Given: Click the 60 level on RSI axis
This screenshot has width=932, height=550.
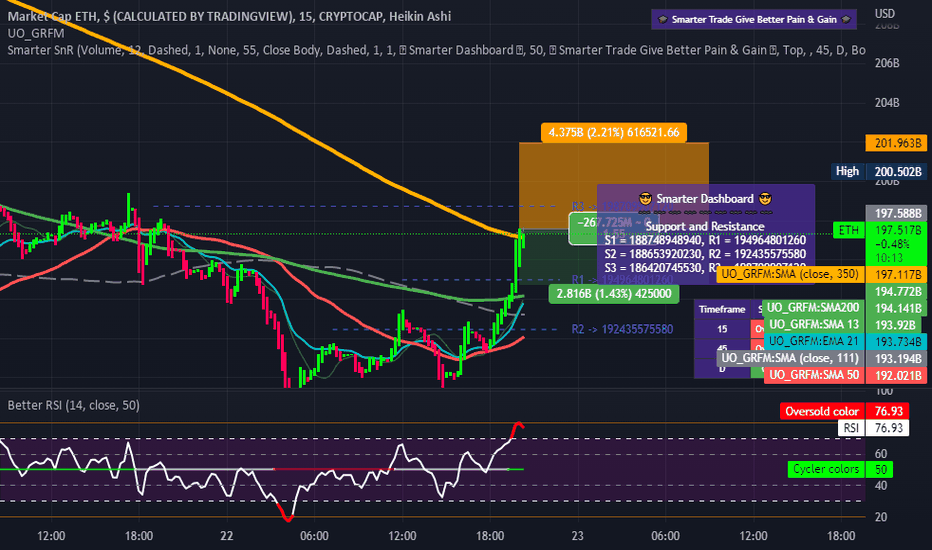Looking at the screenshot, I should [880, 454].
